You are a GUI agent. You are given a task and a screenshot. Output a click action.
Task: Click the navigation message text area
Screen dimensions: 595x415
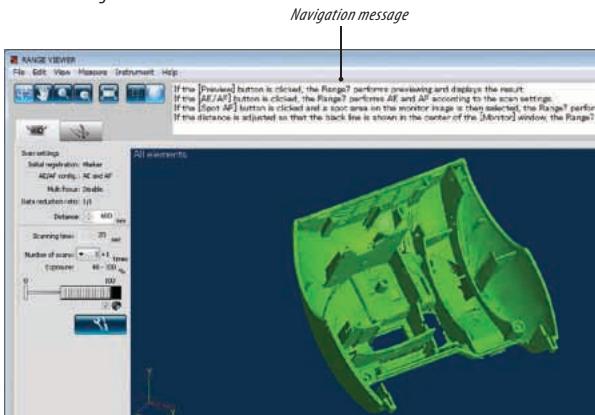coord(384,107)
